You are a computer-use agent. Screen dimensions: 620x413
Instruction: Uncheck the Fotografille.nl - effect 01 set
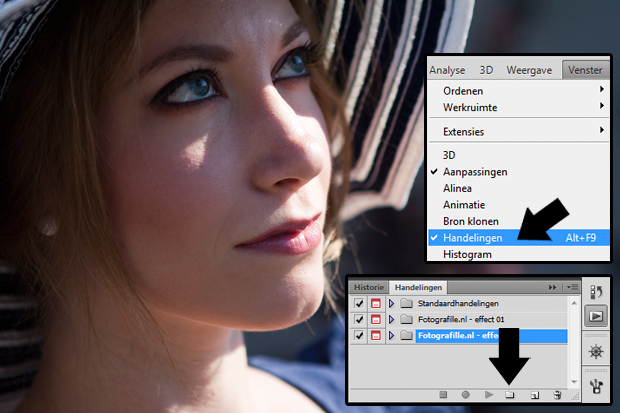359,320
